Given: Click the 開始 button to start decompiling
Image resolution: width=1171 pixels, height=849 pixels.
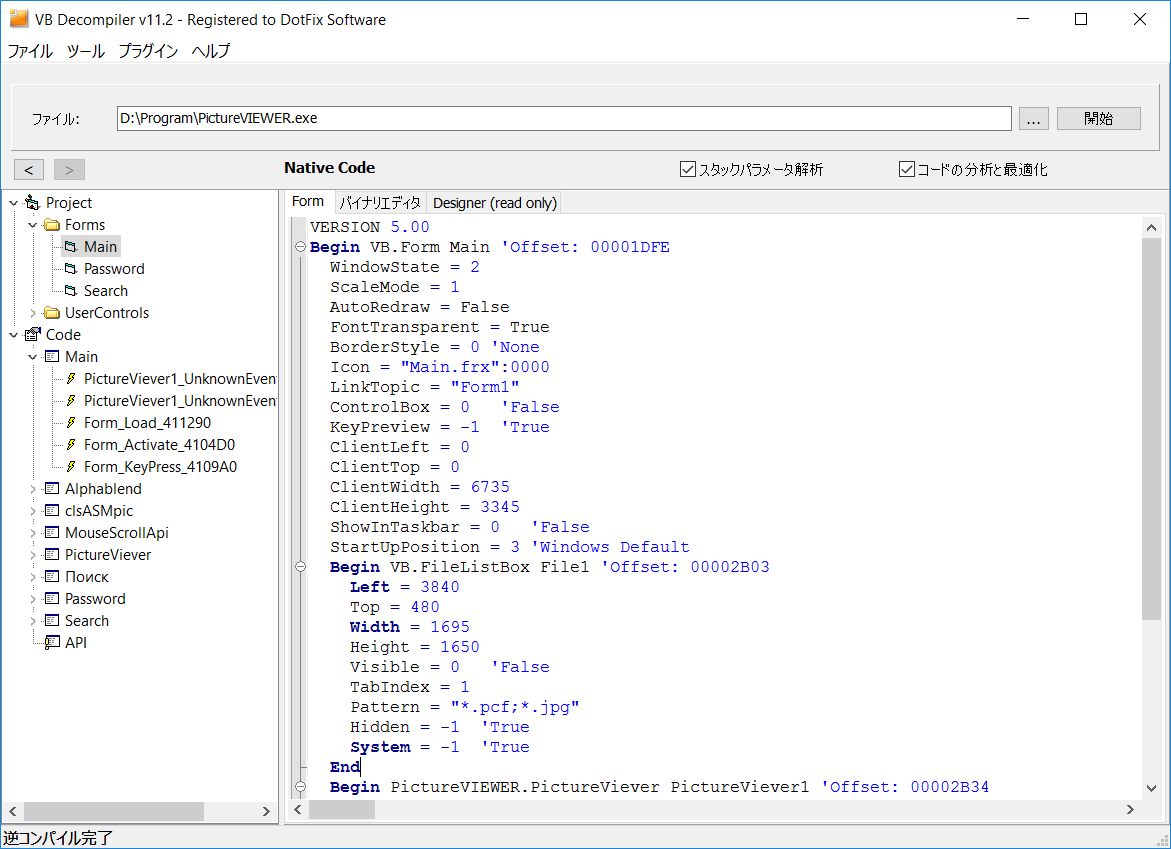Looking at the screenshot, I should pos(1099,119).
